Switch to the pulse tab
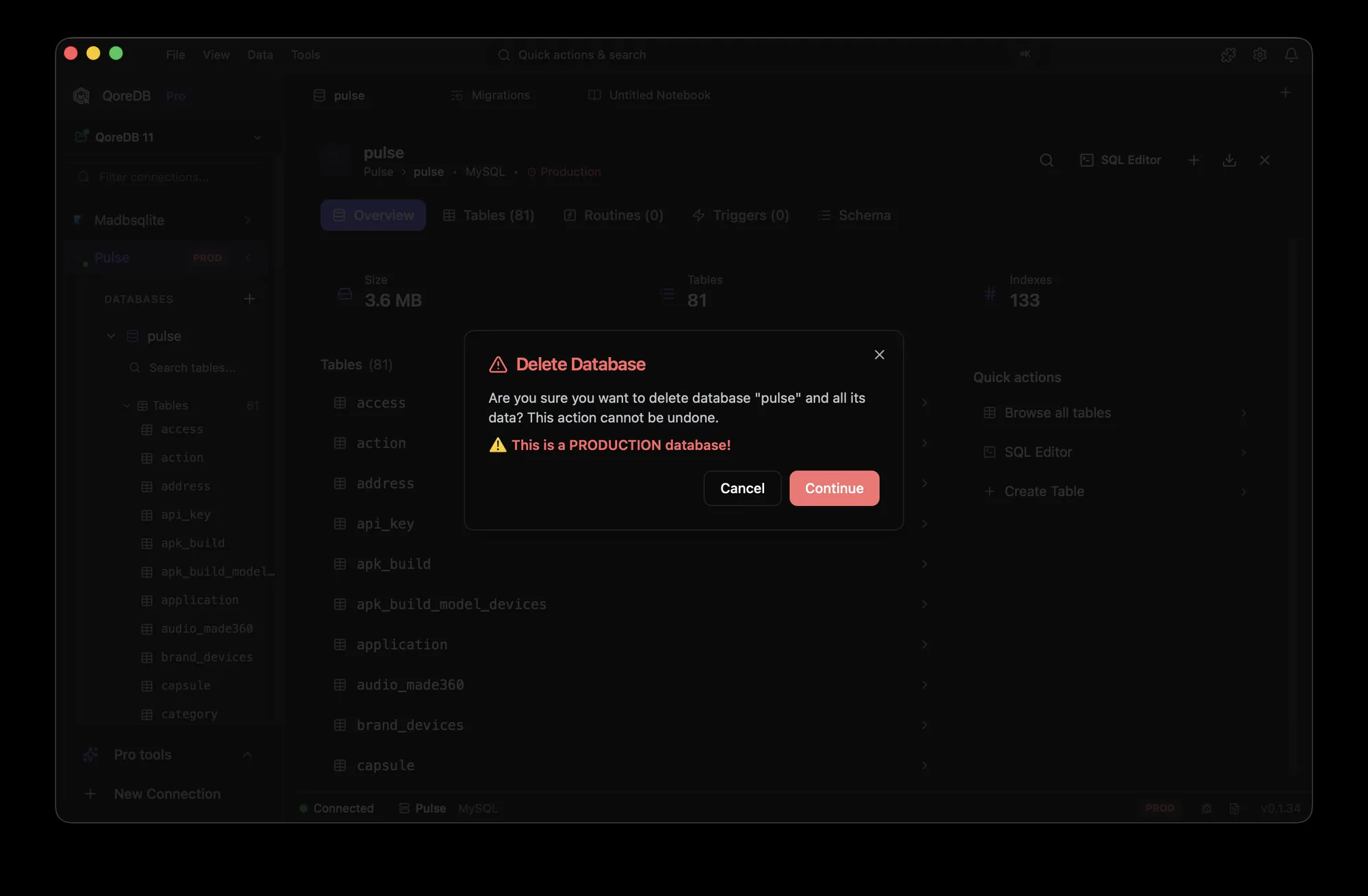Image resolution: width=1368 pixels, height=896 pixels. click(x=340, y=95)
